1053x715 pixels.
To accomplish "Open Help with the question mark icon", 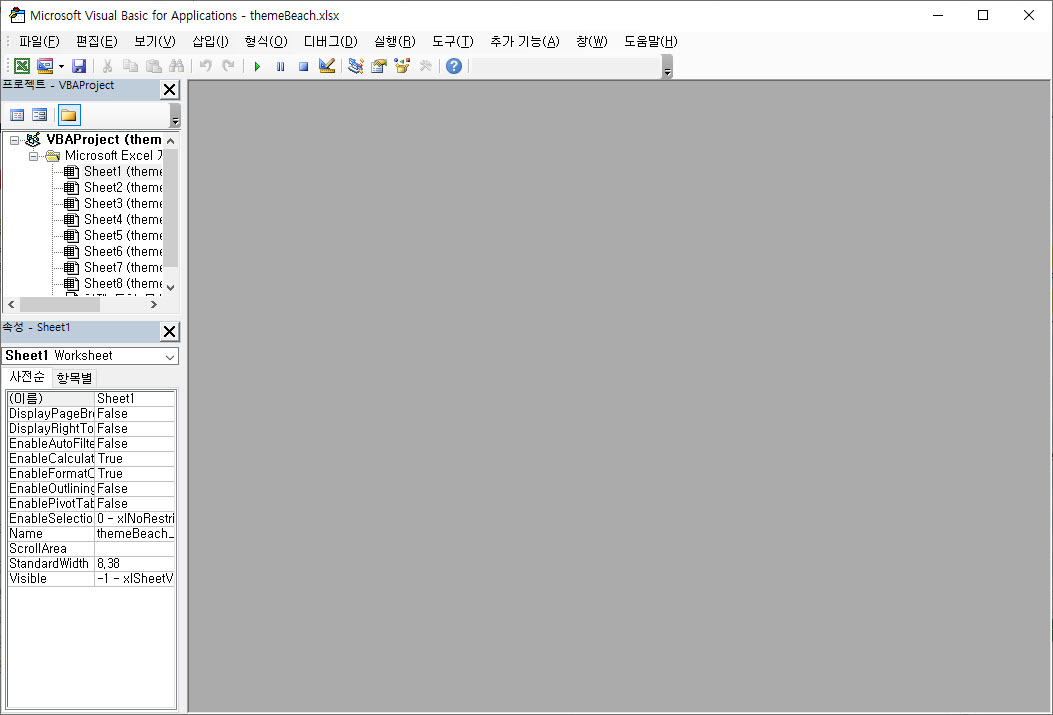I will pos(454,66).
